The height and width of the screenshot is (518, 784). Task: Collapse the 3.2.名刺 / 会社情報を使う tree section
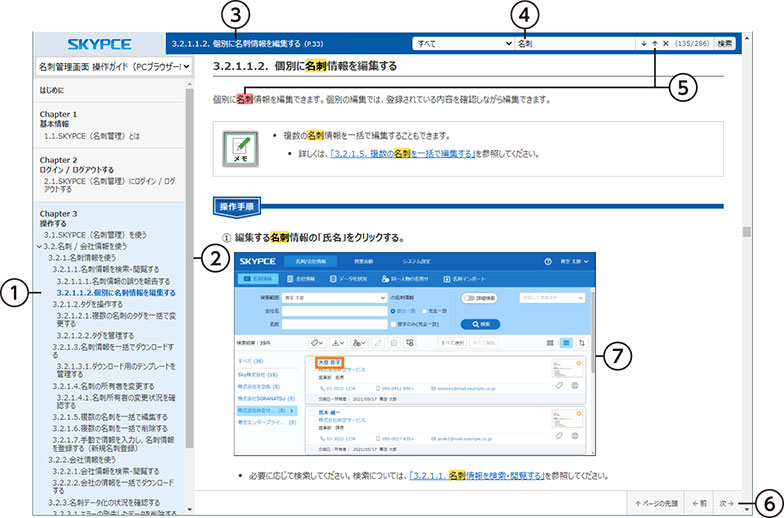click(36, 245)
